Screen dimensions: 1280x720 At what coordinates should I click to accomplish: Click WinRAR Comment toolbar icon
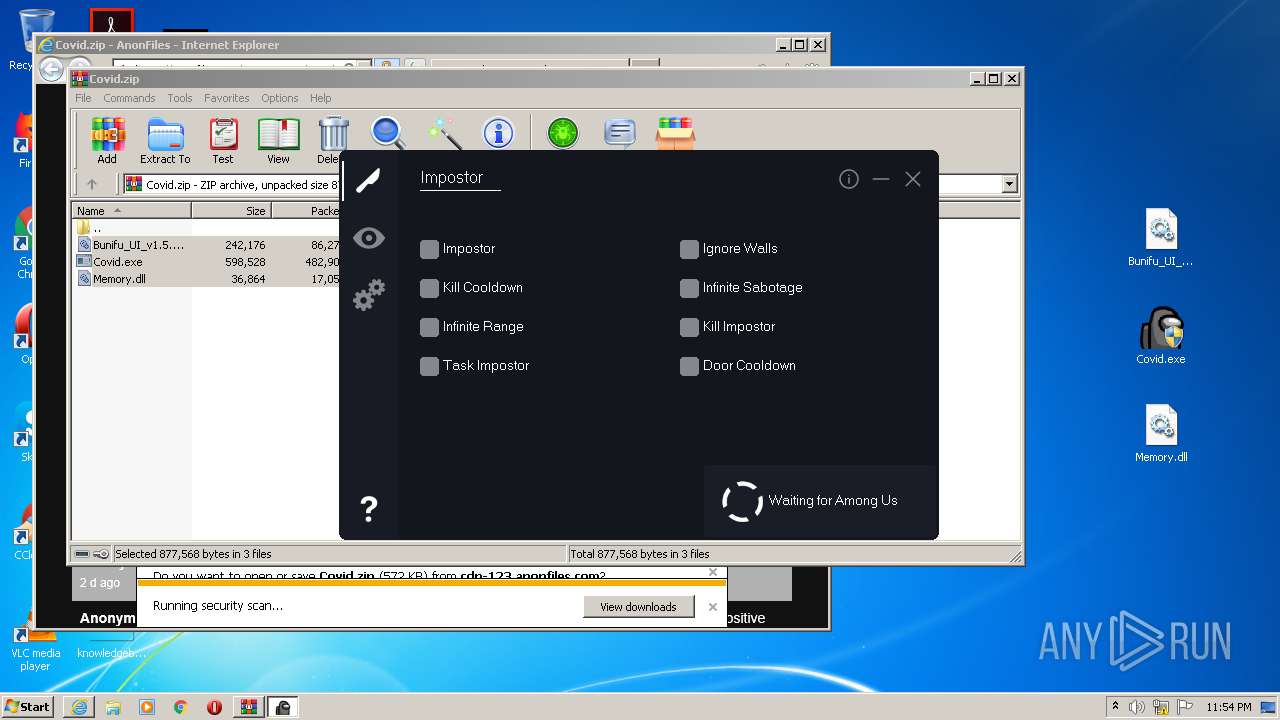(x=620, y=133)
